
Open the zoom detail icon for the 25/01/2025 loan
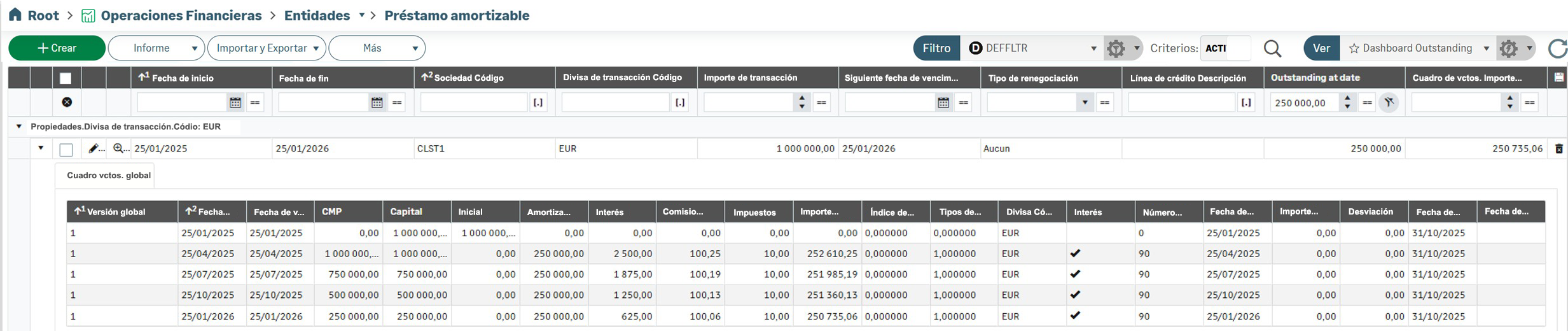tap(118, 149)
